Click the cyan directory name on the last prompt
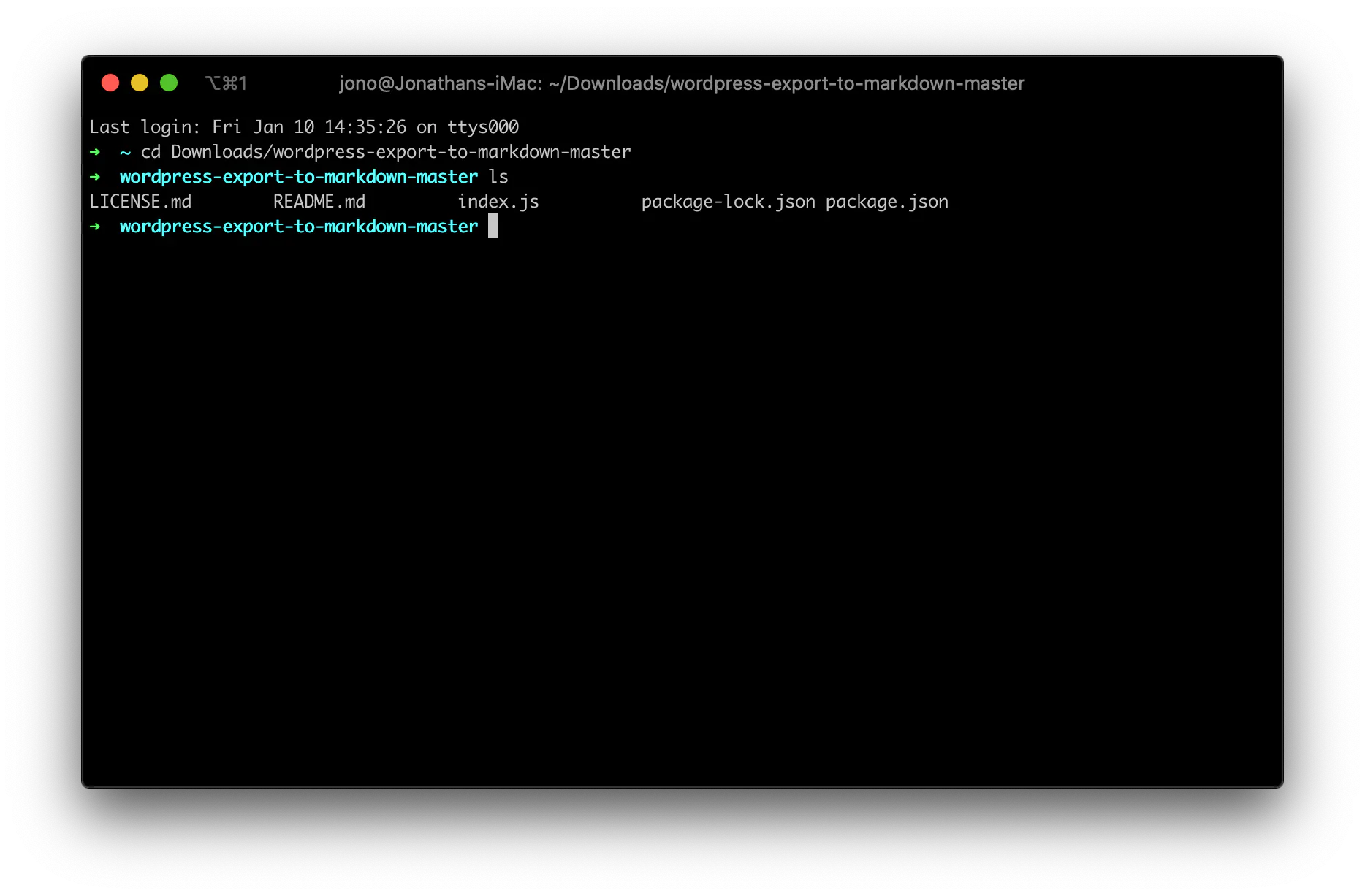Screen dimensions: 1365x896 tap(299, 227)
